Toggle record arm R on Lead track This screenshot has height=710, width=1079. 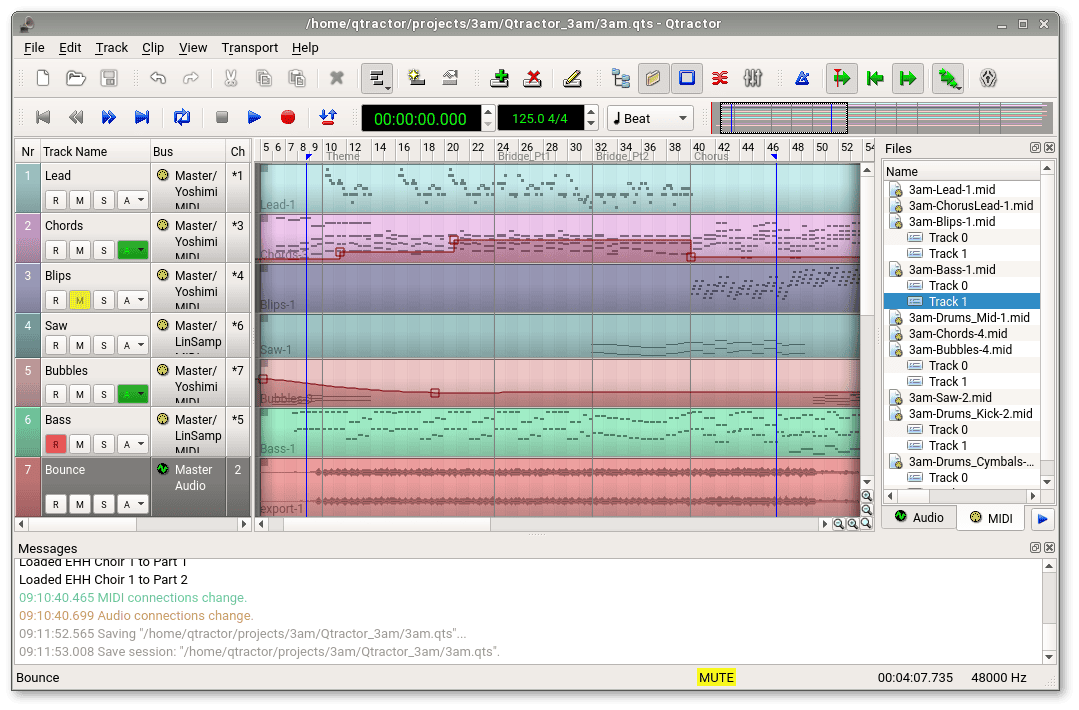point(56,200)
